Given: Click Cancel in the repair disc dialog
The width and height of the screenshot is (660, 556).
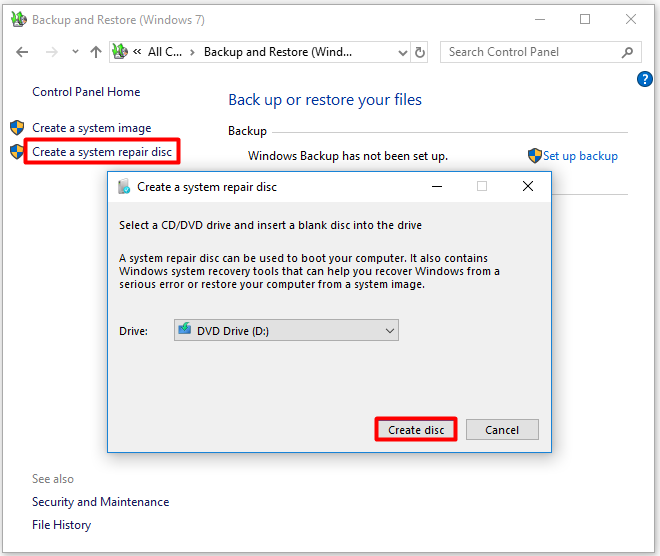Looking at the screenshot, I should coord(502,430).
